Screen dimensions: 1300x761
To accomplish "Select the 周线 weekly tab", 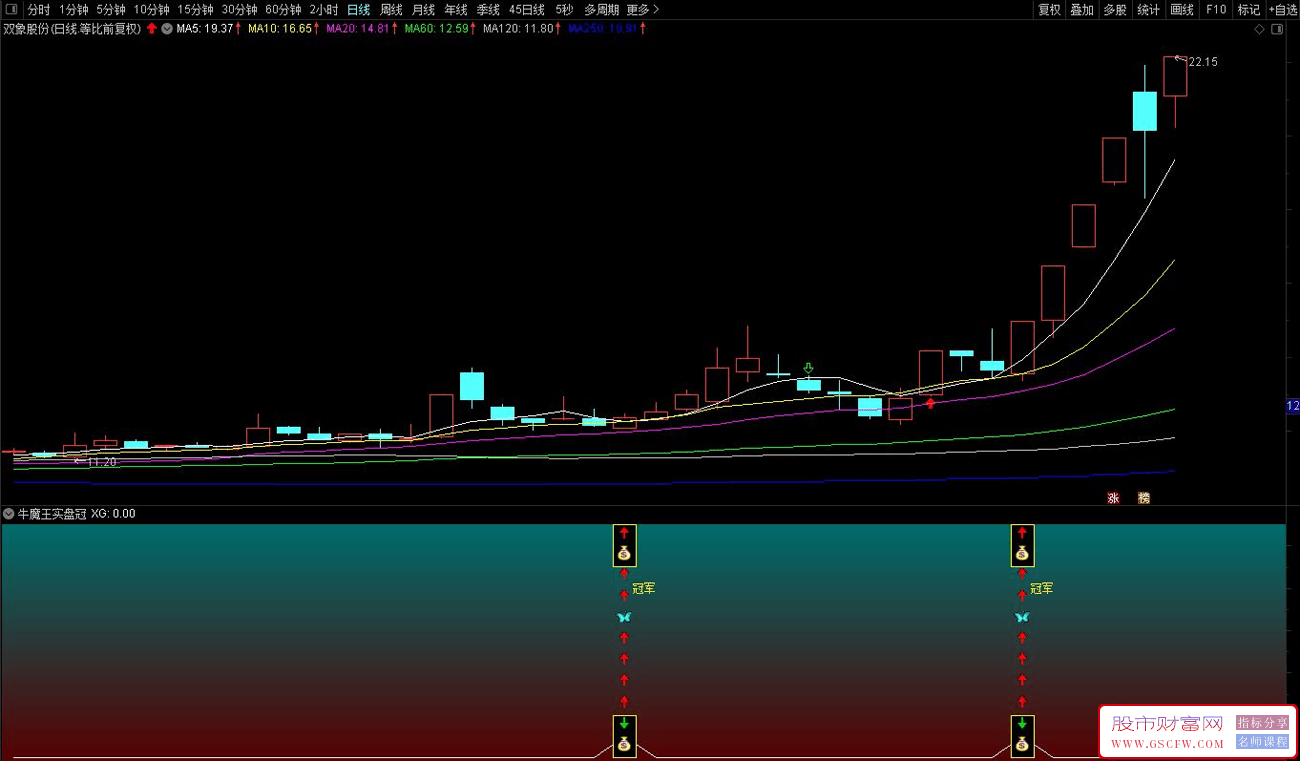I will [391, 9].
